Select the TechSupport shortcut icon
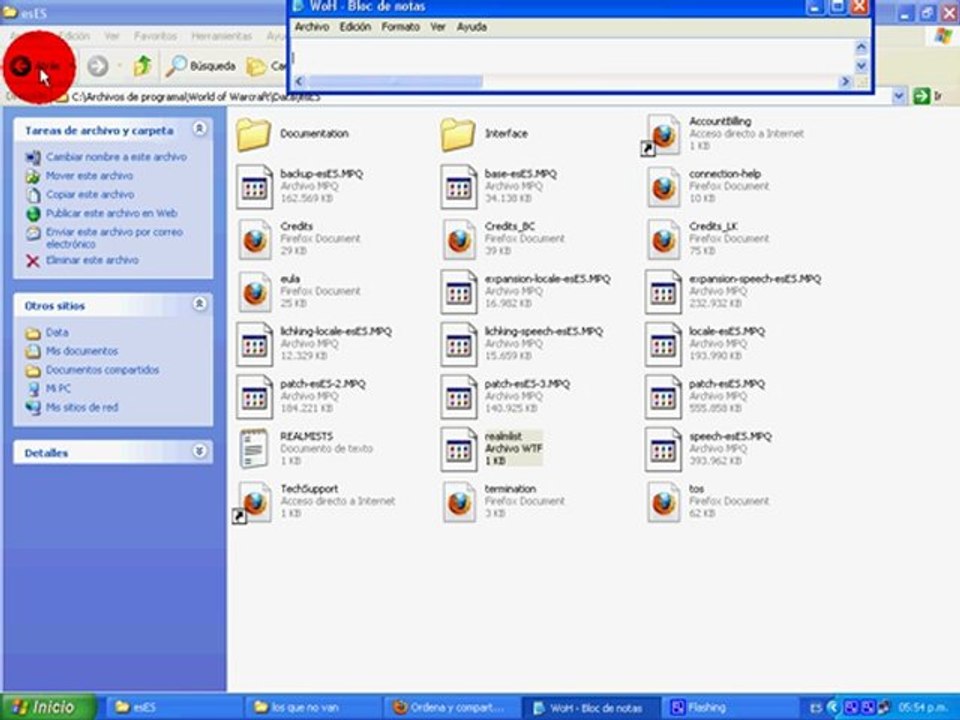The width and height of the screenshot is (960, 720). point(253,503)
